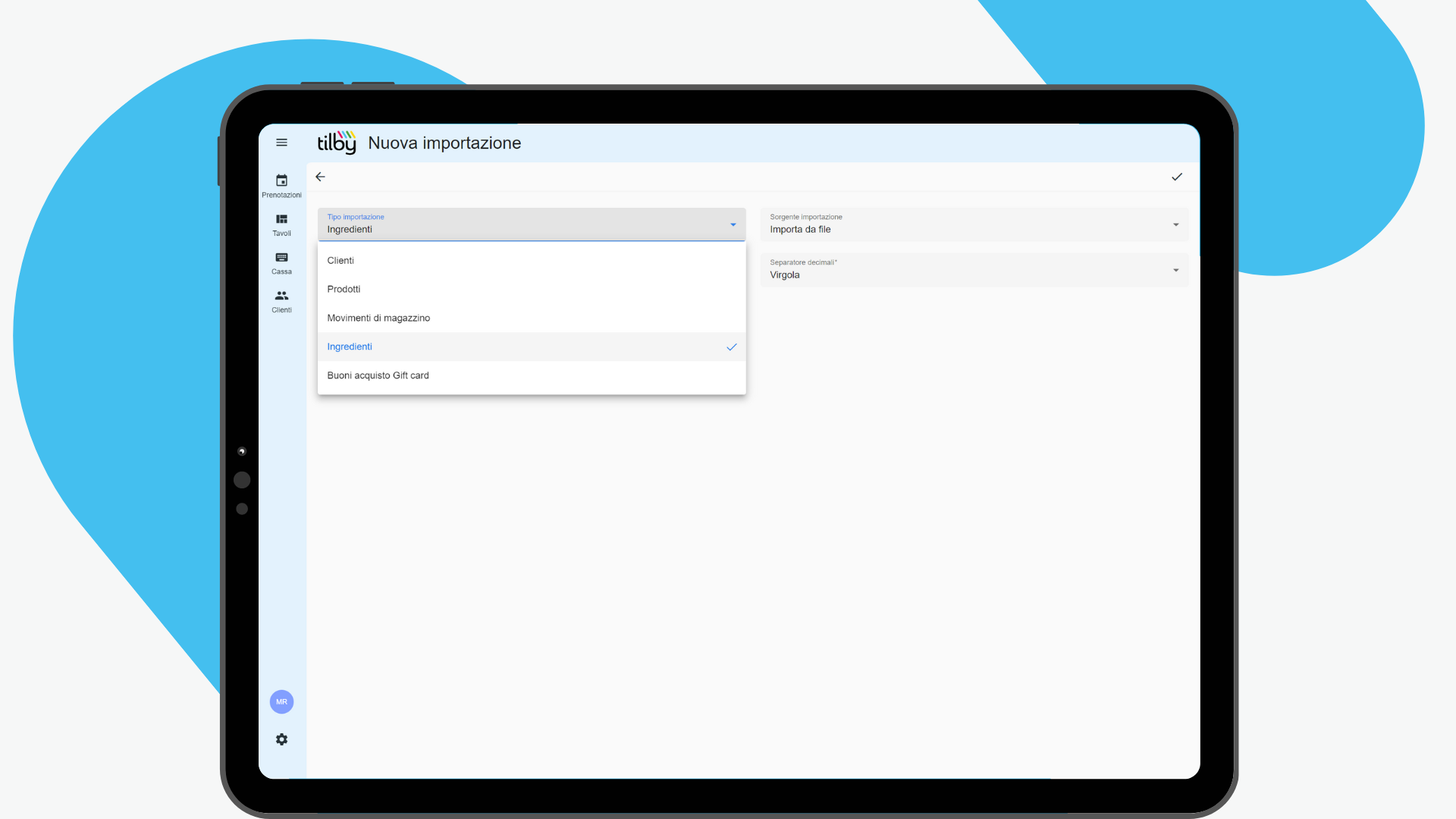Viewport: 1456px width, 819px height.
Task: Click the tilby logo
Action: pyautogui.click(x=337, y=143)
